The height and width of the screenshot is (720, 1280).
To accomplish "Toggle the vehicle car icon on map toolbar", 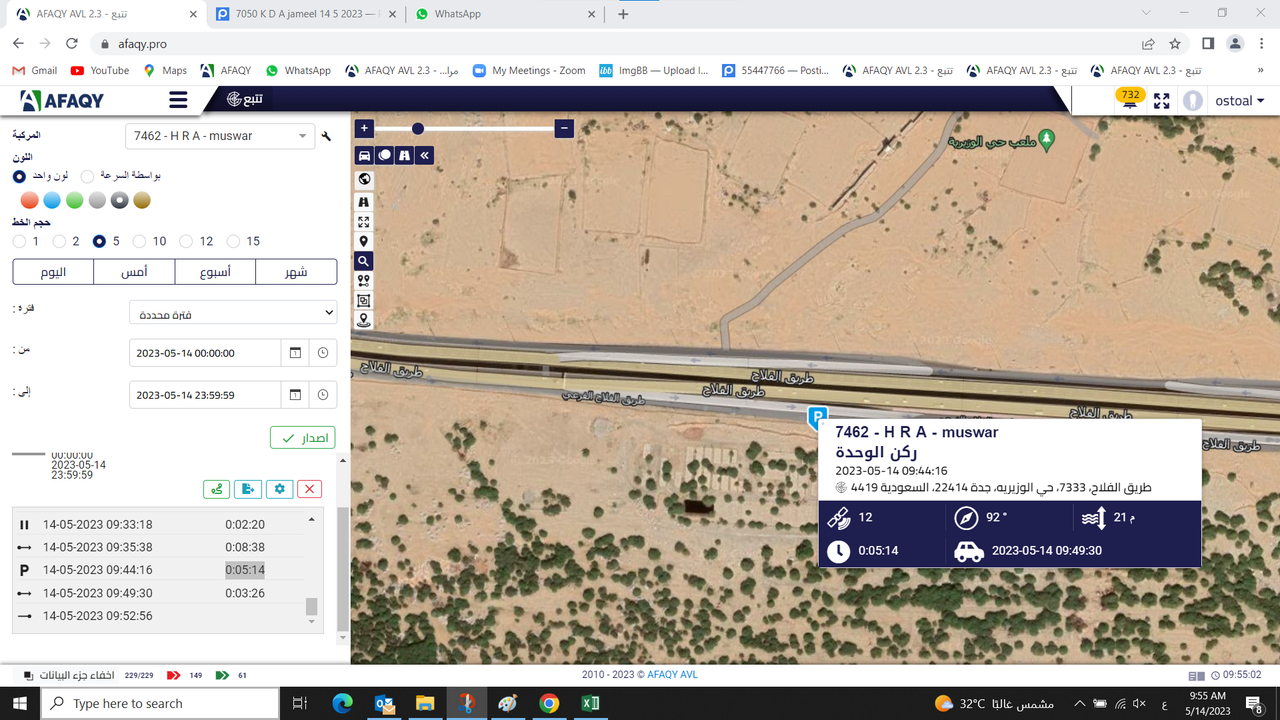I will pyautogui.click(x=365, y=155).
